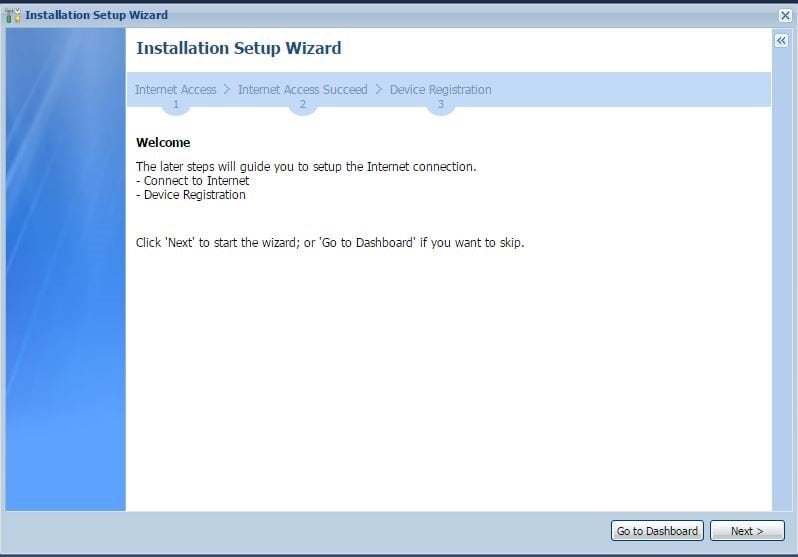
Task: Click the wizard tools icon in title bar
Action: click(x=13, y=15)
